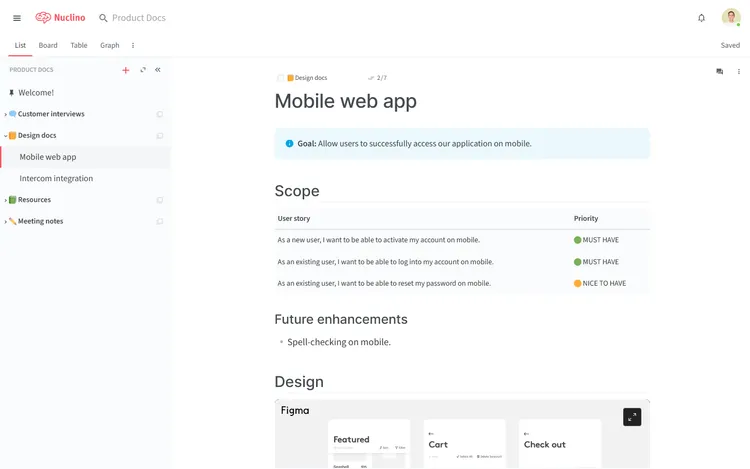Click the Mobile web app page title

coord(345,101)
